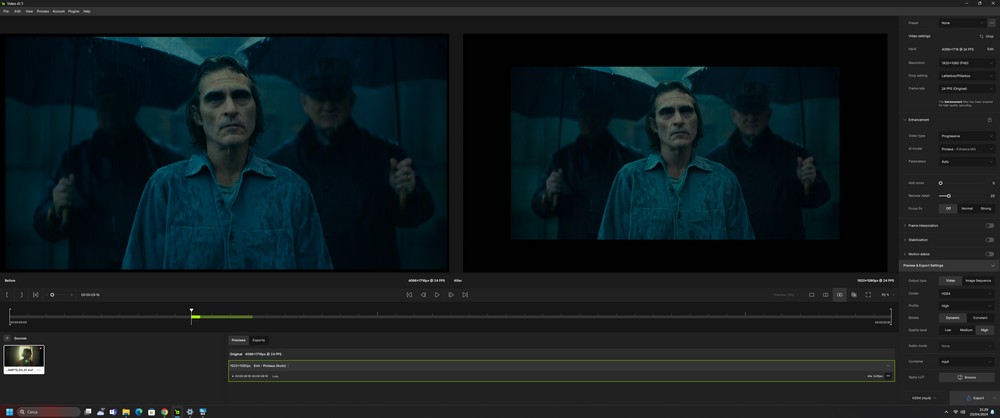
Task: Open the Process menu in menu bar
Action: (42, 11)
